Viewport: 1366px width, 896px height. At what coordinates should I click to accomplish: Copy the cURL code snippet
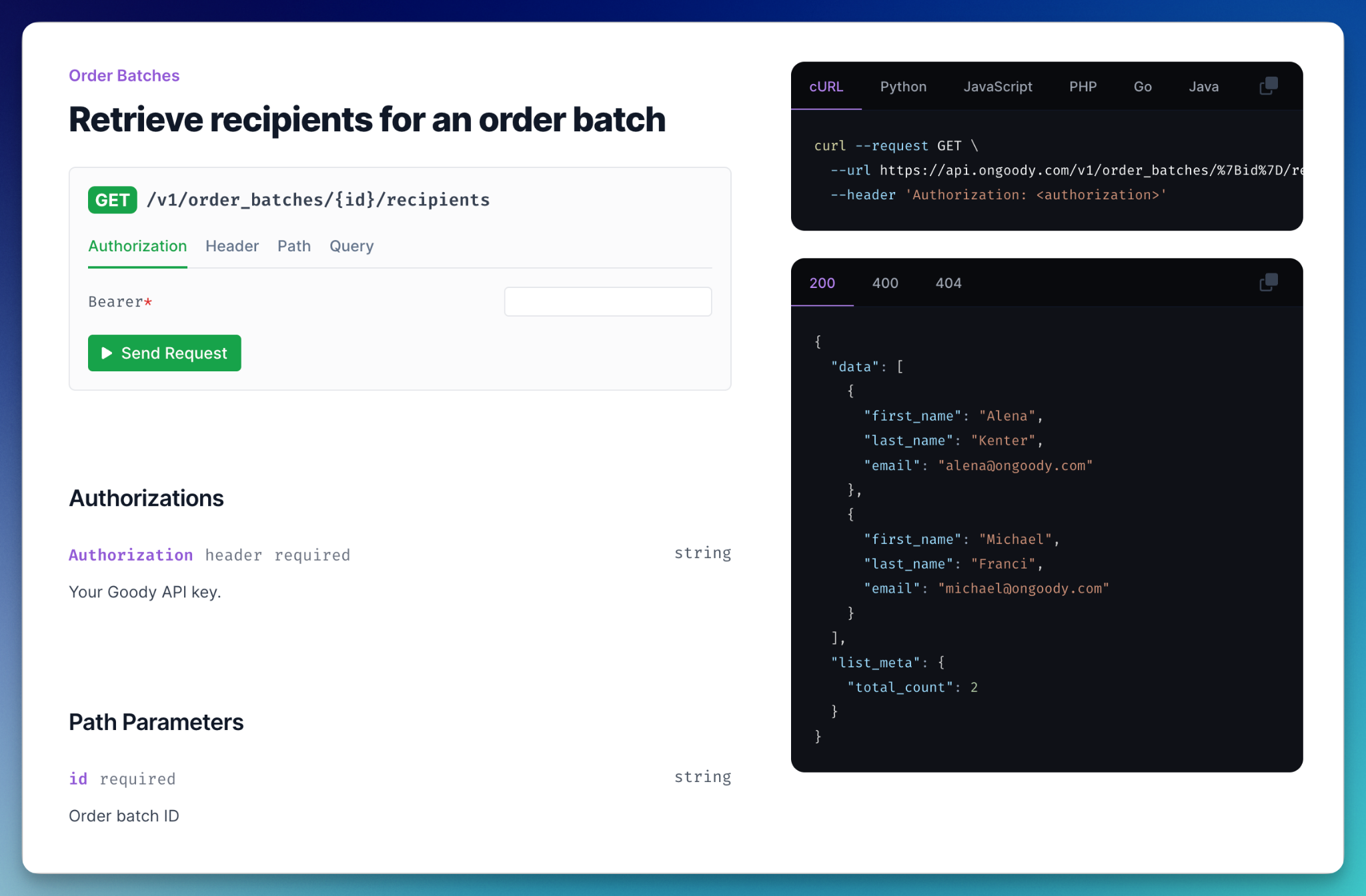(1267, 85)
